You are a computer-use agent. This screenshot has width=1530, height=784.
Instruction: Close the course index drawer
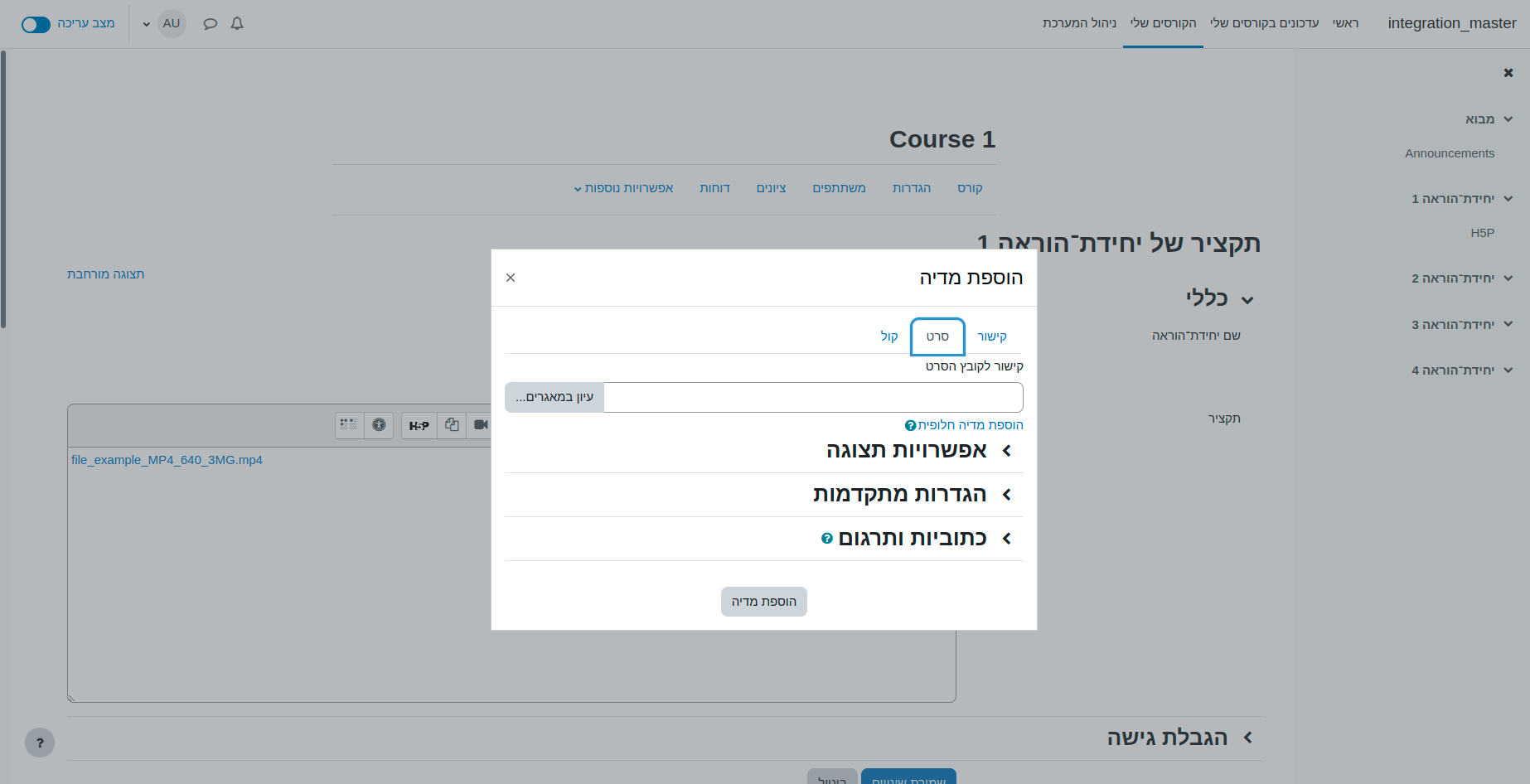[1508, 73]
